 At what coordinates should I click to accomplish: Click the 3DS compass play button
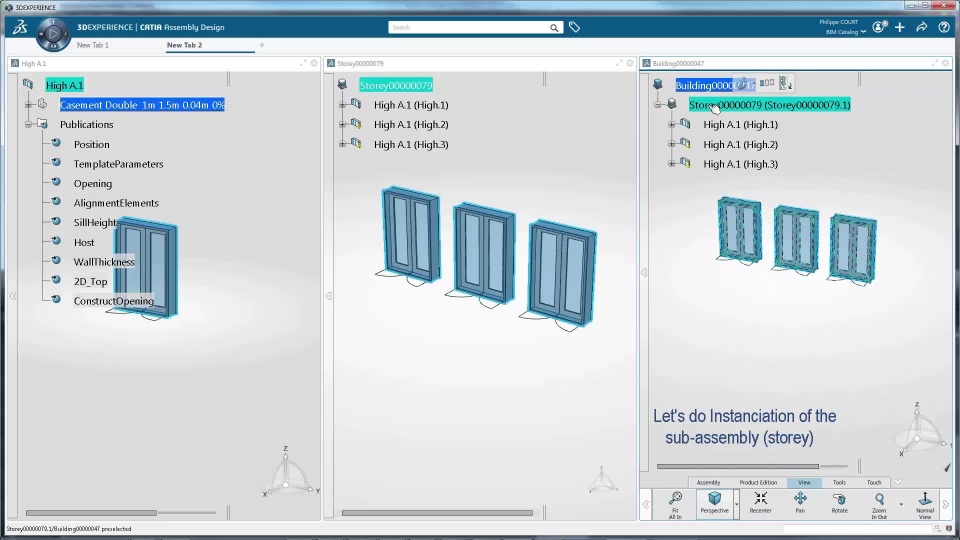coord(53,34)
